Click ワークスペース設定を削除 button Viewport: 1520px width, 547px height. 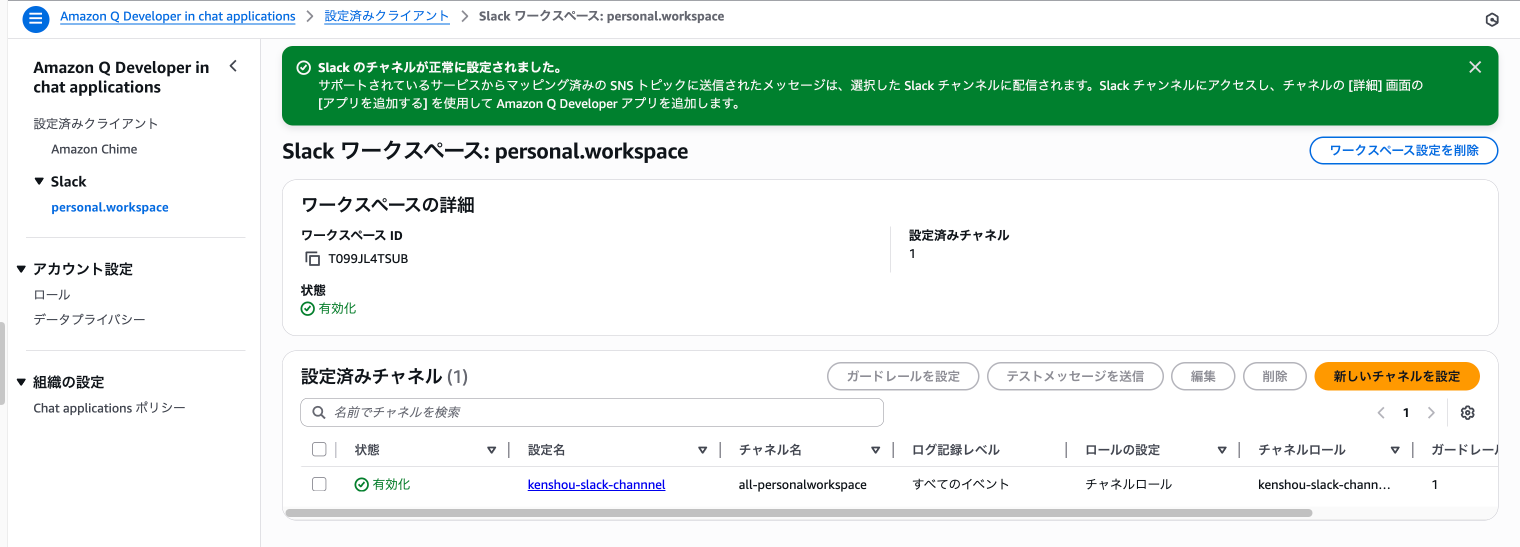1403,151
